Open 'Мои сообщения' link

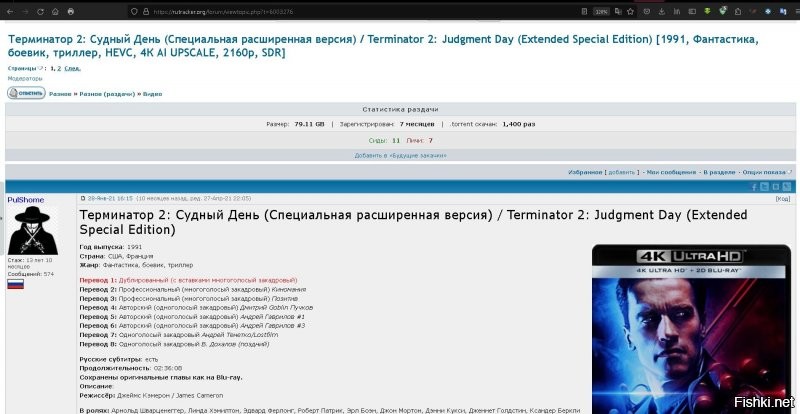point(671,173)
